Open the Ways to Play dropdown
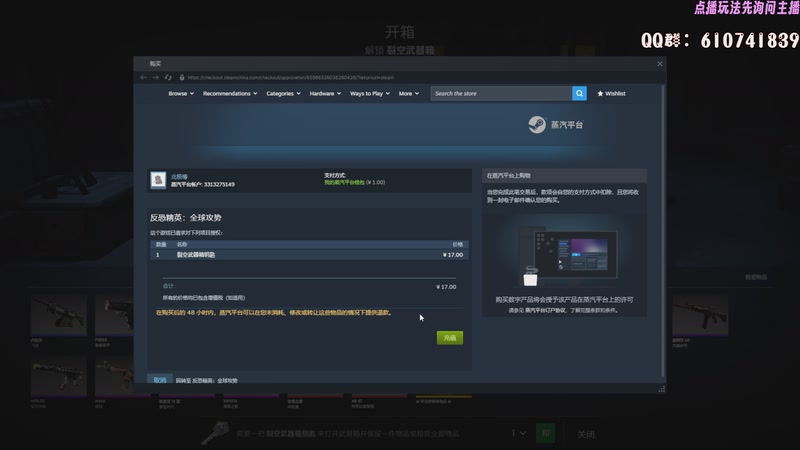Screen dimensions: 800x450 point(370,93)
